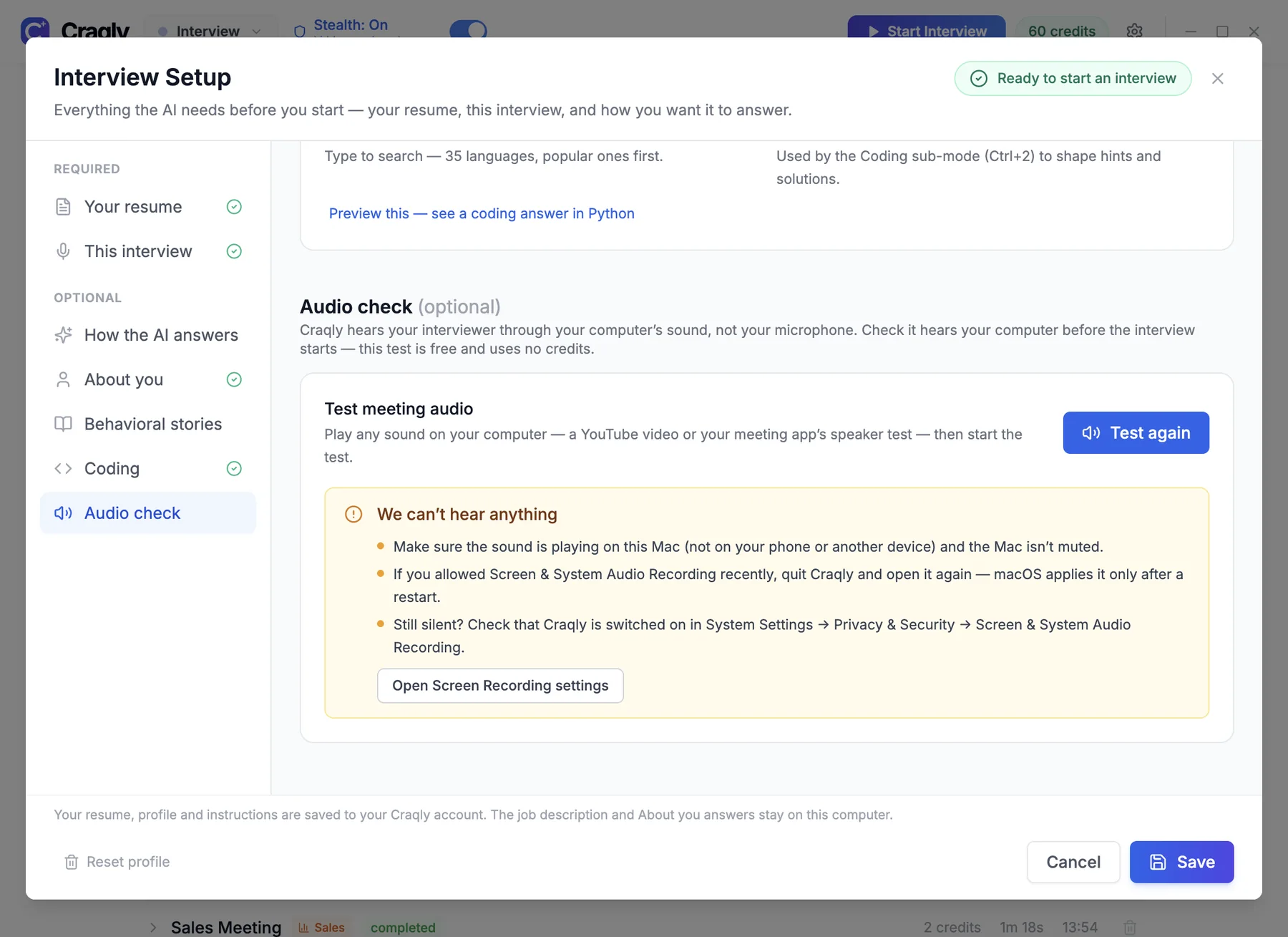This screenshot has height=937, width=1288.
Task: Toggle the Stealth switch in the main window
Action: coord(468,30)
